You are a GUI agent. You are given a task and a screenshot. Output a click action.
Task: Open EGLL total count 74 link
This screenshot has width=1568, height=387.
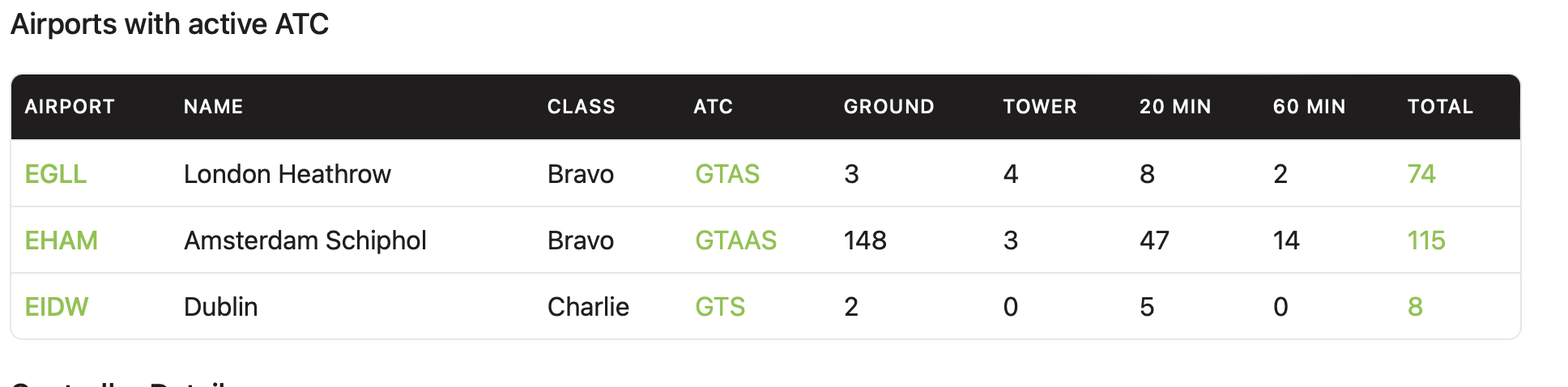point(1421,174)
